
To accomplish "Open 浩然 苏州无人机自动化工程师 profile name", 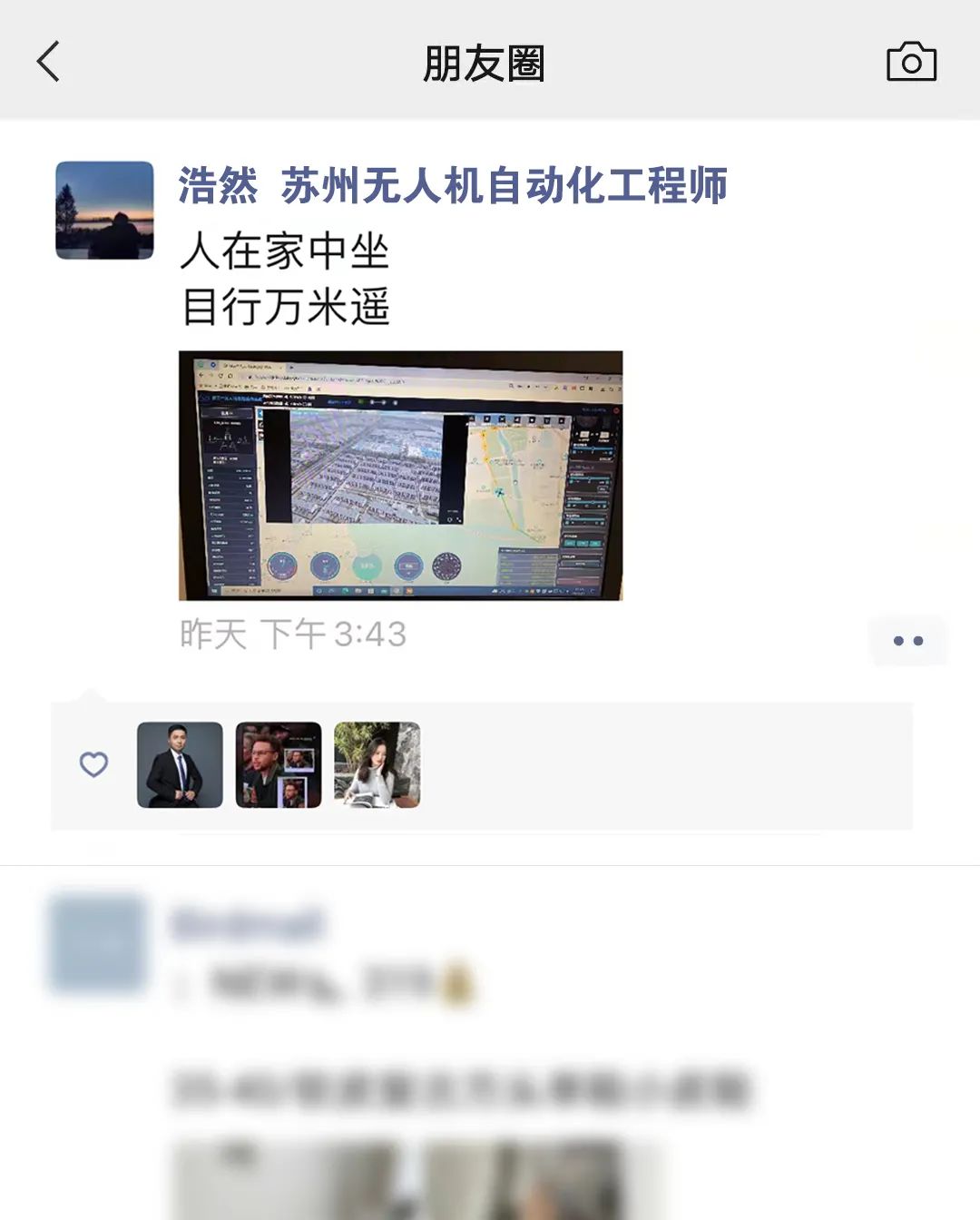I will click(x=452, y=186).
